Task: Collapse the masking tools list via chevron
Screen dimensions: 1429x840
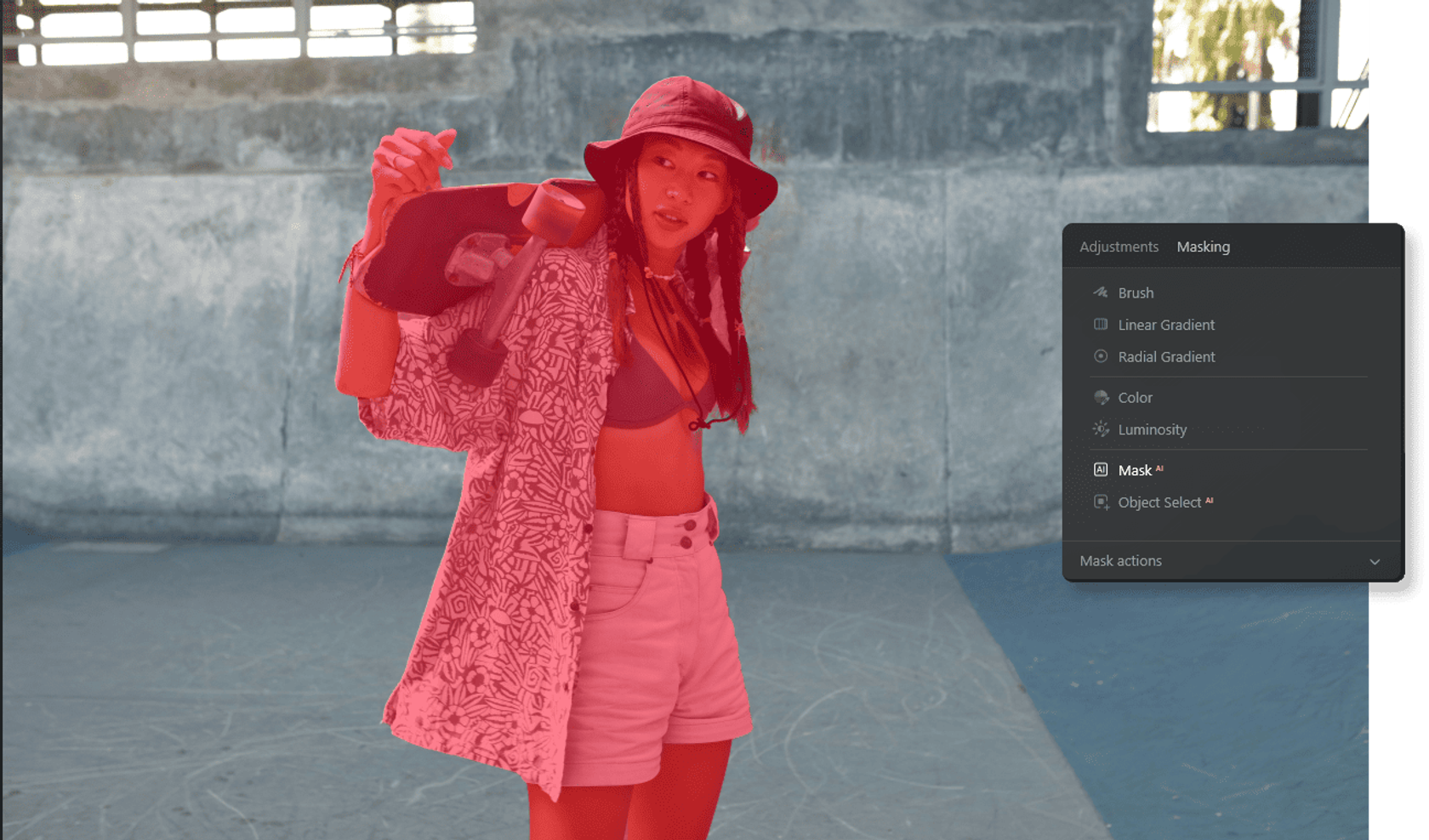Action: (1375, 562)
